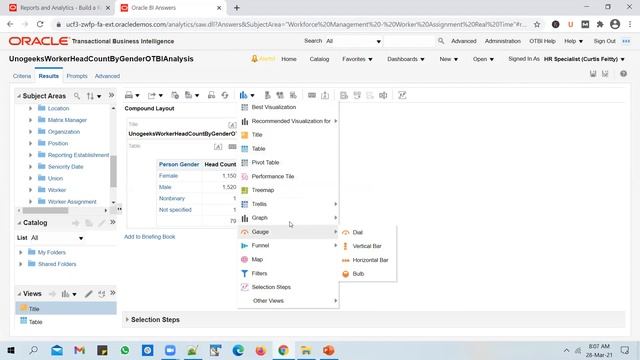Click the Administration link
This screenshot has width=640, height=360.
tap(502, 41)
